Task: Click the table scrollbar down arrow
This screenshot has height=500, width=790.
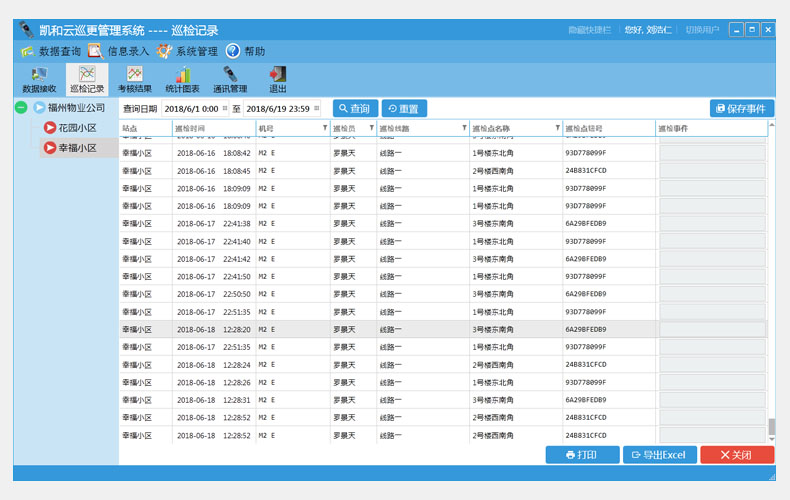Action: point(771,440)
